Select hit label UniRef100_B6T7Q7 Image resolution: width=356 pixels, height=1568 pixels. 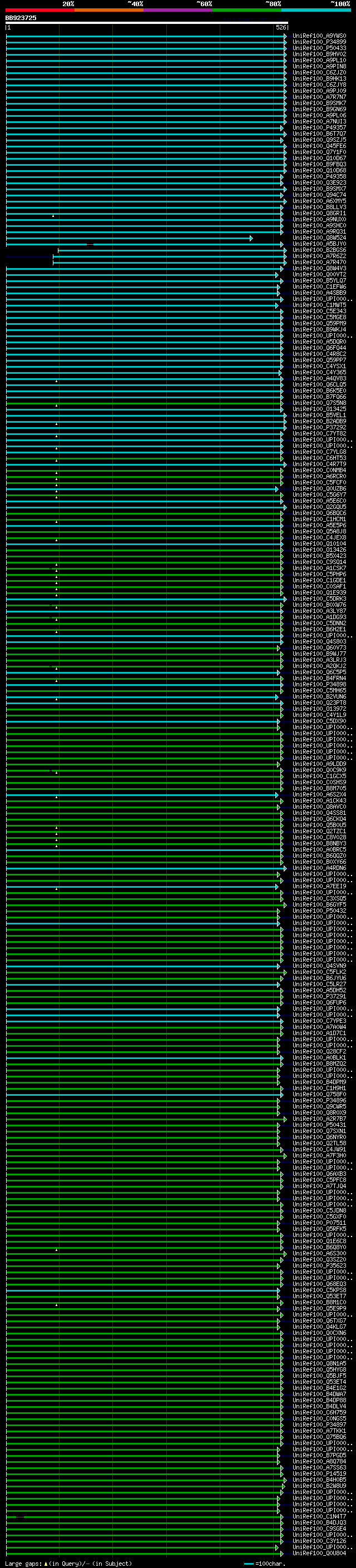click(319, 134)
